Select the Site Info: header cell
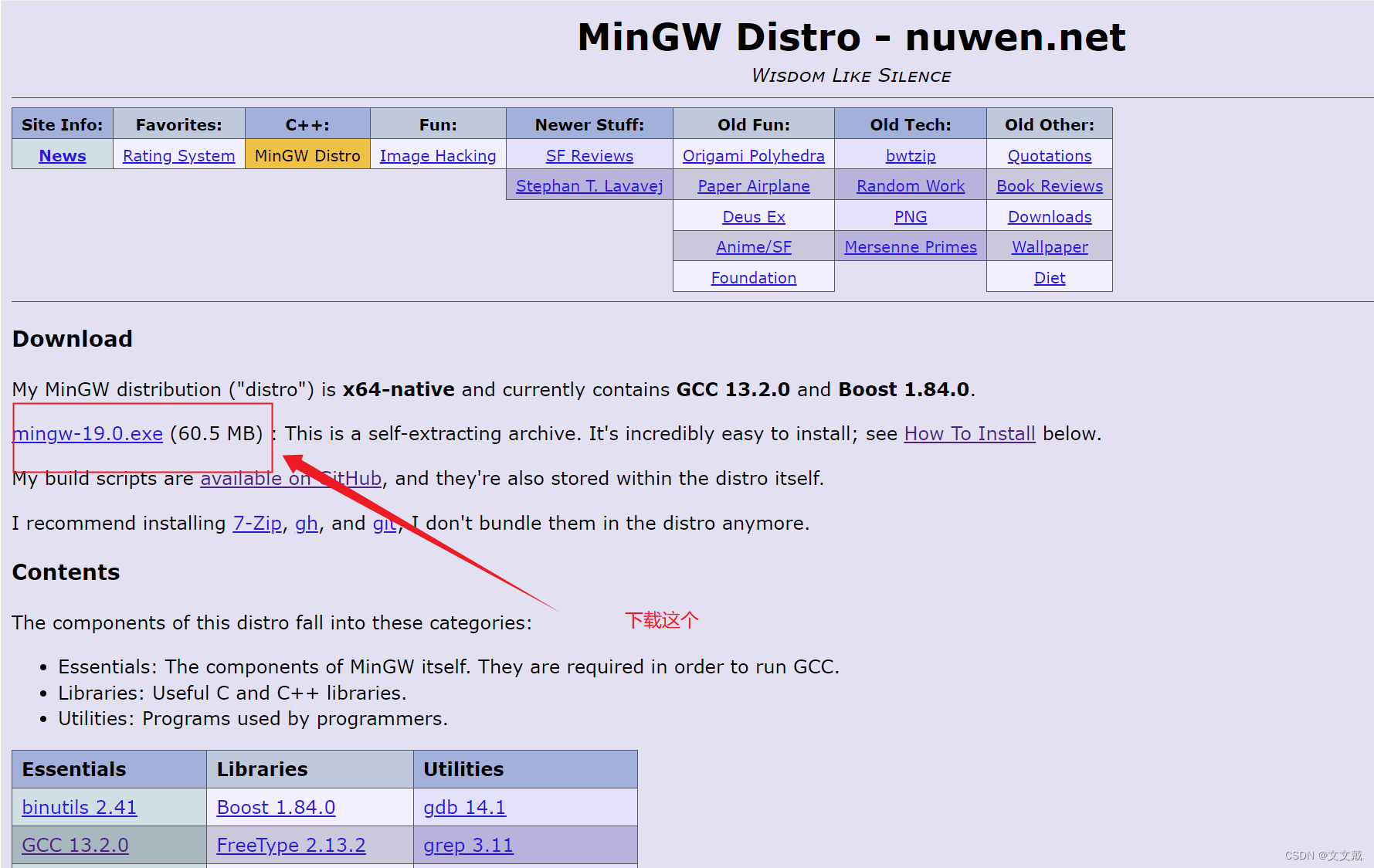Viewport: 1374px width, 868px height. [63, 124]
